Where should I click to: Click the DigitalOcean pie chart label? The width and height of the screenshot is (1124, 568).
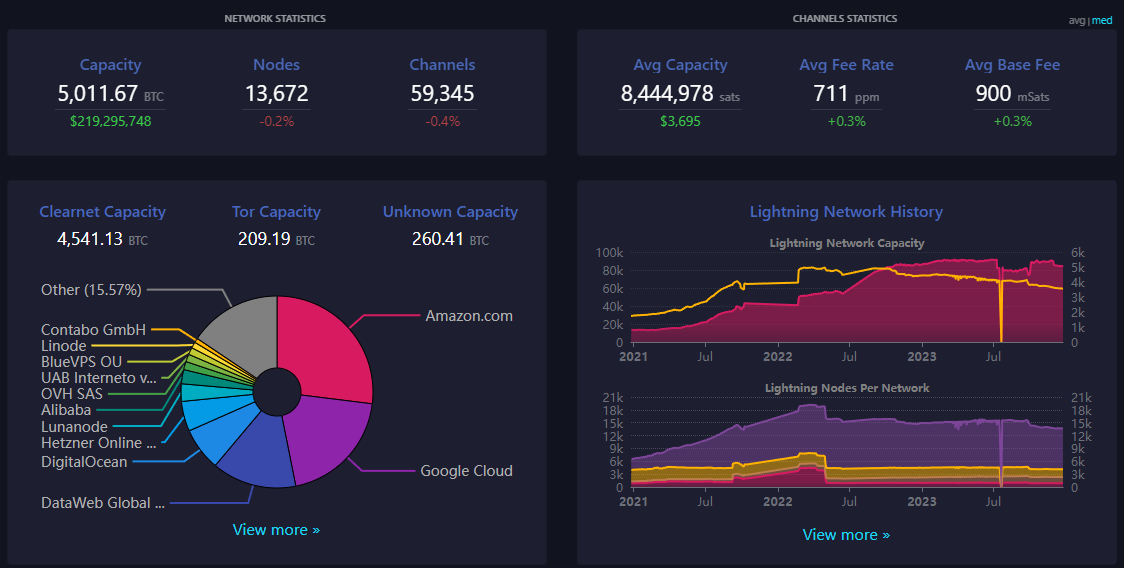click(x=84, y=462)
